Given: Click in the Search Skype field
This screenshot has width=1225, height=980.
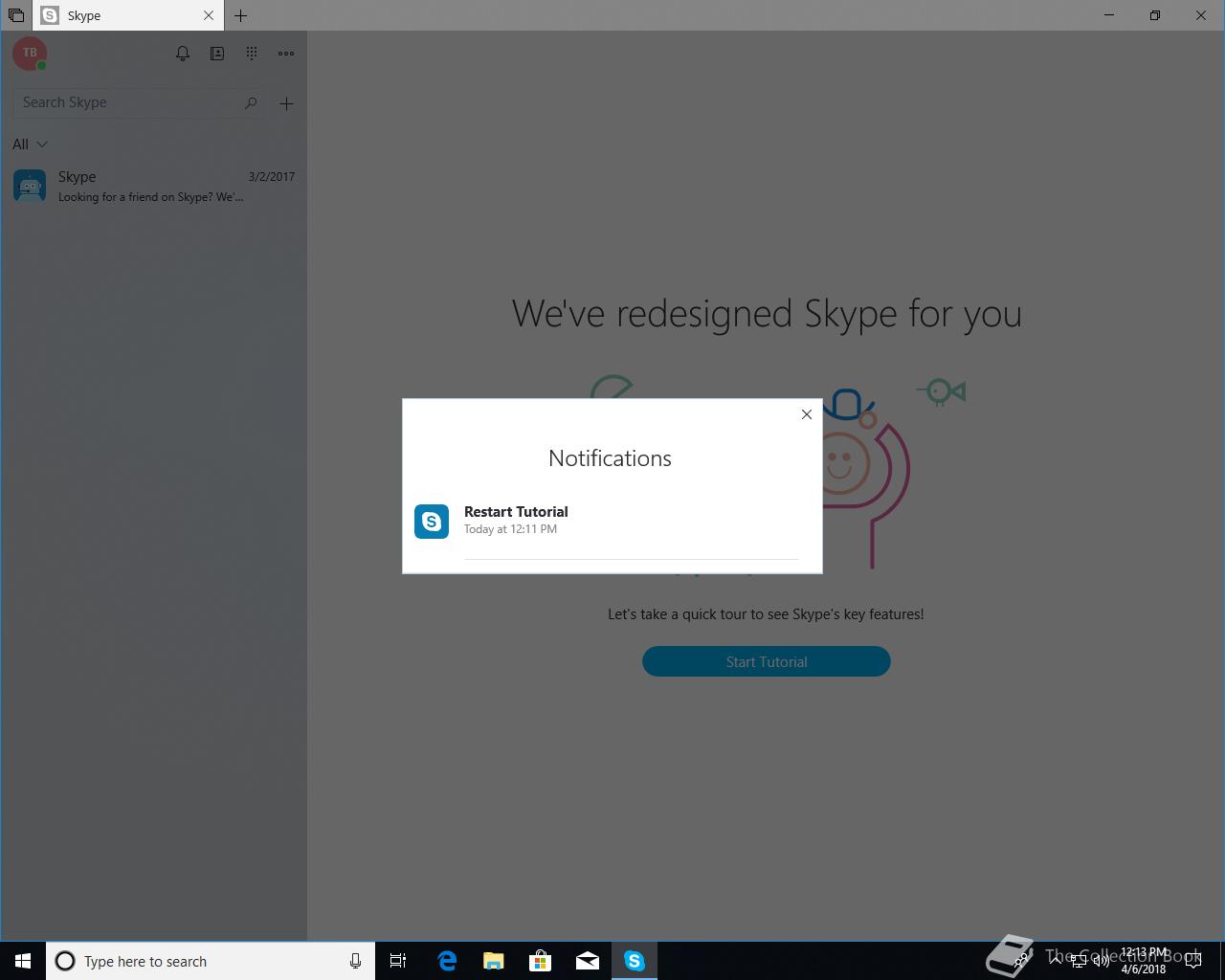Looking at the screenshot, I should (x=139, y=102).
